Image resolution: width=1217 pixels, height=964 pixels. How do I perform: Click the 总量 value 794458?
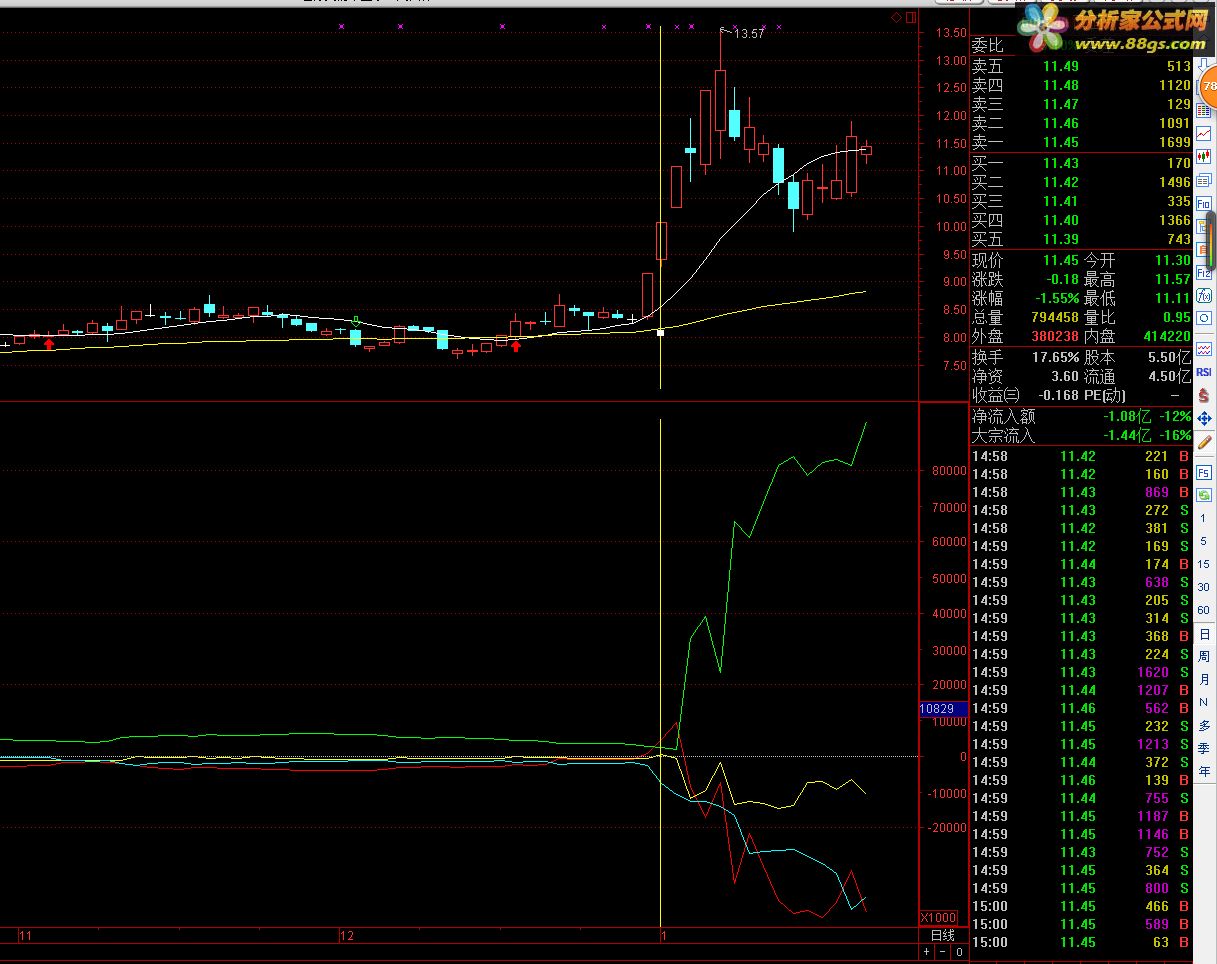click(1055, 318)
